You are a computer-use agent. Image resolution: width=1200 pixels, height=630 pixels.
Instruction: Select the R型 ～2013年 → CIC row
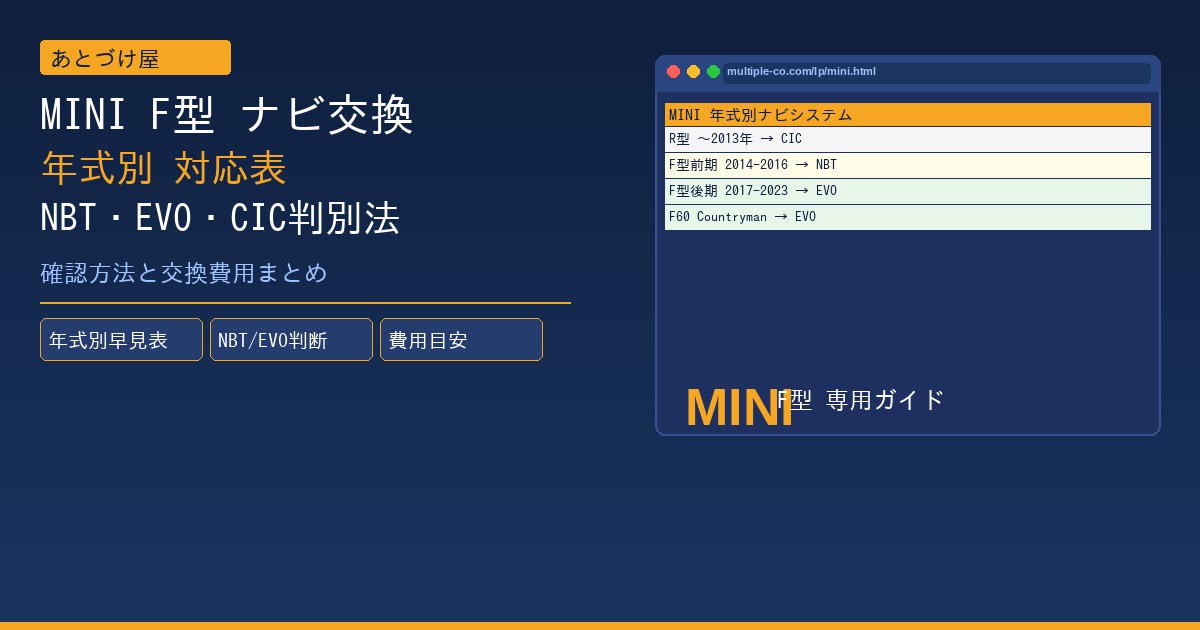pyautogui.click(x=908, y=139)
